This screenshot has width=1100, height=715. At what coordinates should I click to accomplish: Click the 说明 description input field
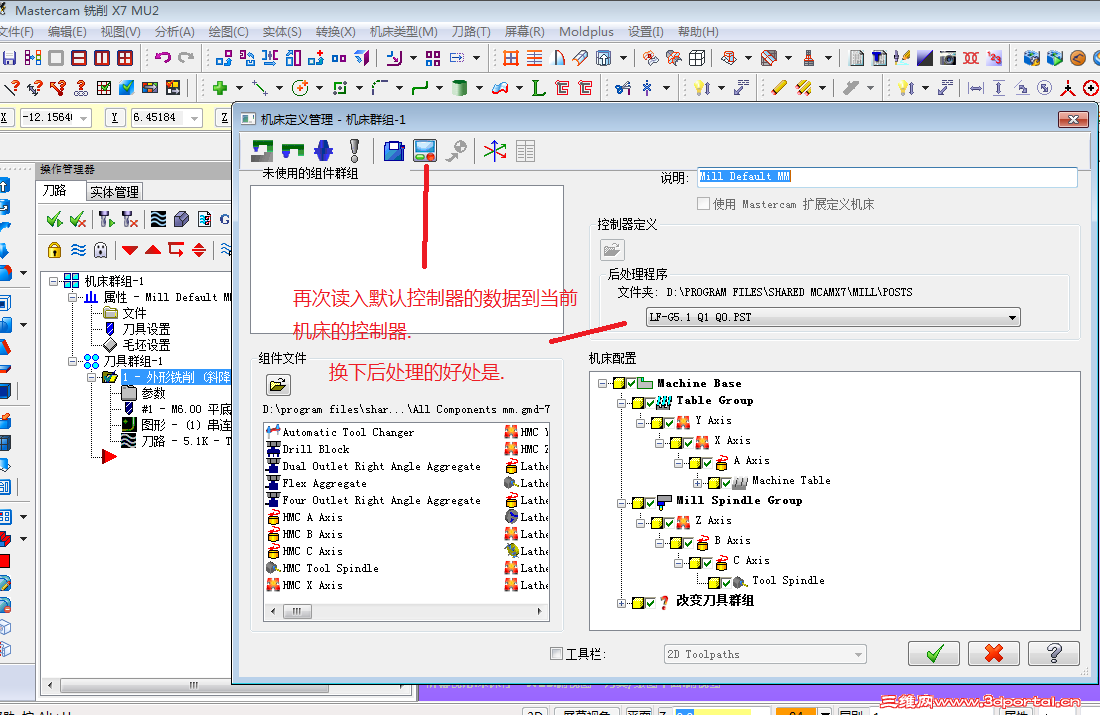click(887, 177)
